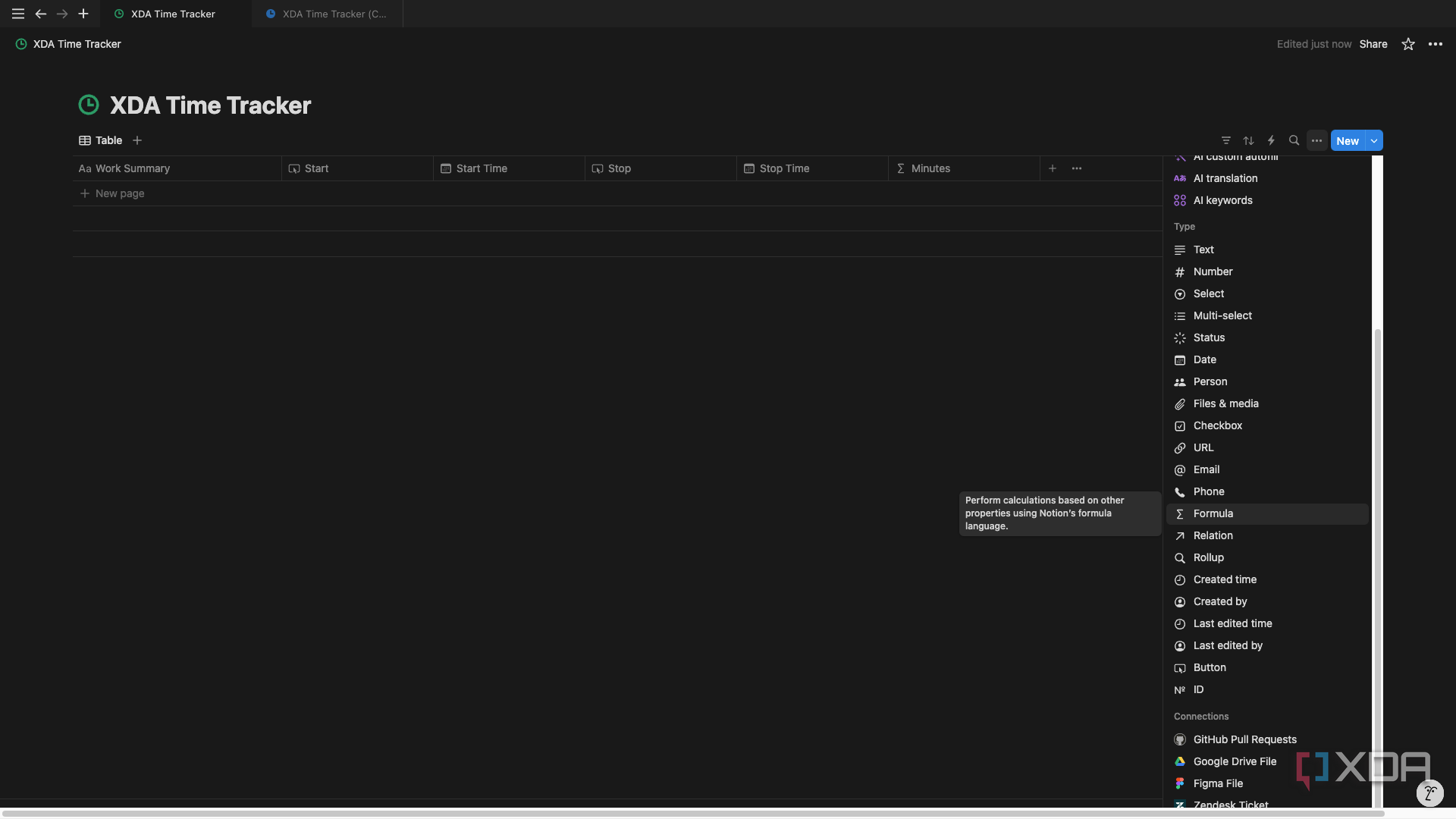Switch to the XDA Time Tracker (C... tab
The height and width of the screenshot is (819, 1456).
pos(327,14)
